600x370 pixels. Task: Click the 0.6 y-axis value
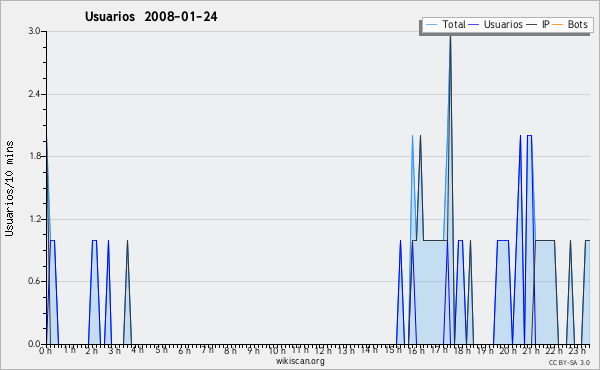tap(34, 281)
